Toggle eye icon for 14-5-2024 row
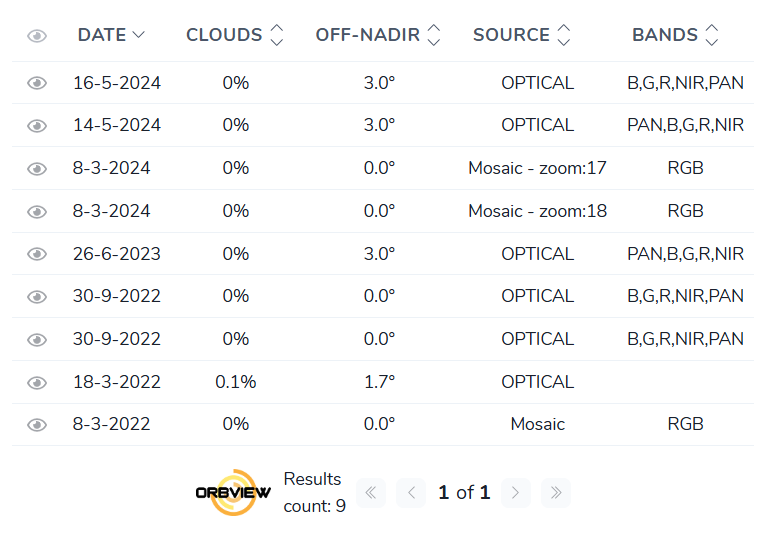Image resolution: width=778 pixels, height=536 pixels. click(x=37, y=126)
